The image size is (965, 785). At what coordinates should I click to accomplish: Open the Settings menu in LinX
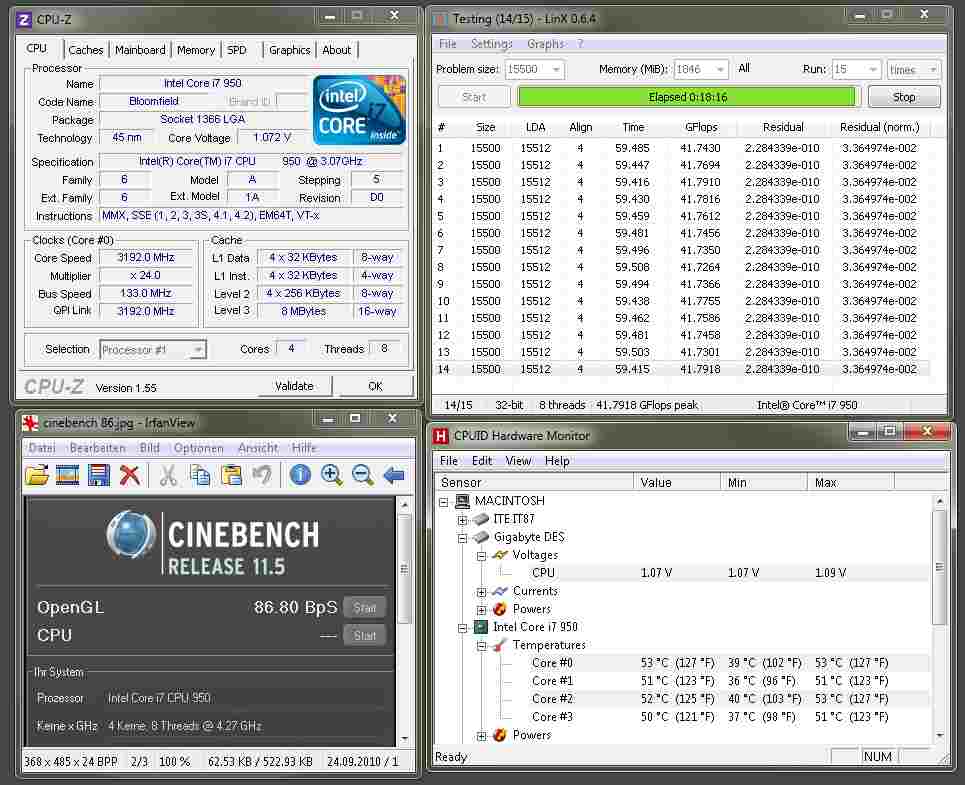pos(492,44)
